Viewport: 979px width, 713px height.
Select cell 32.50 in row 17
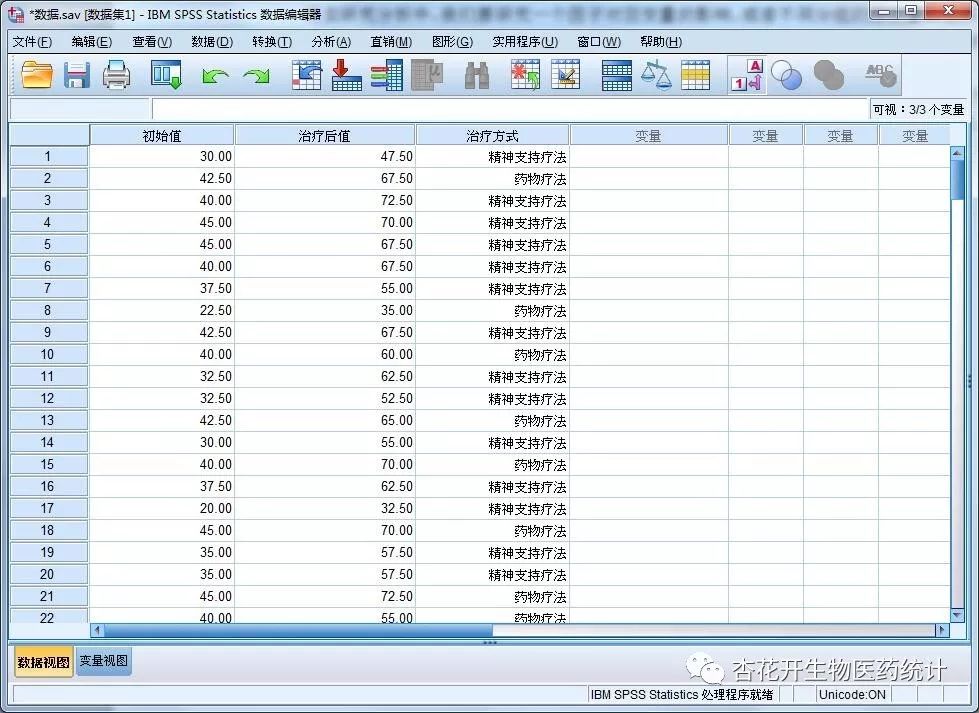[325, 508]
